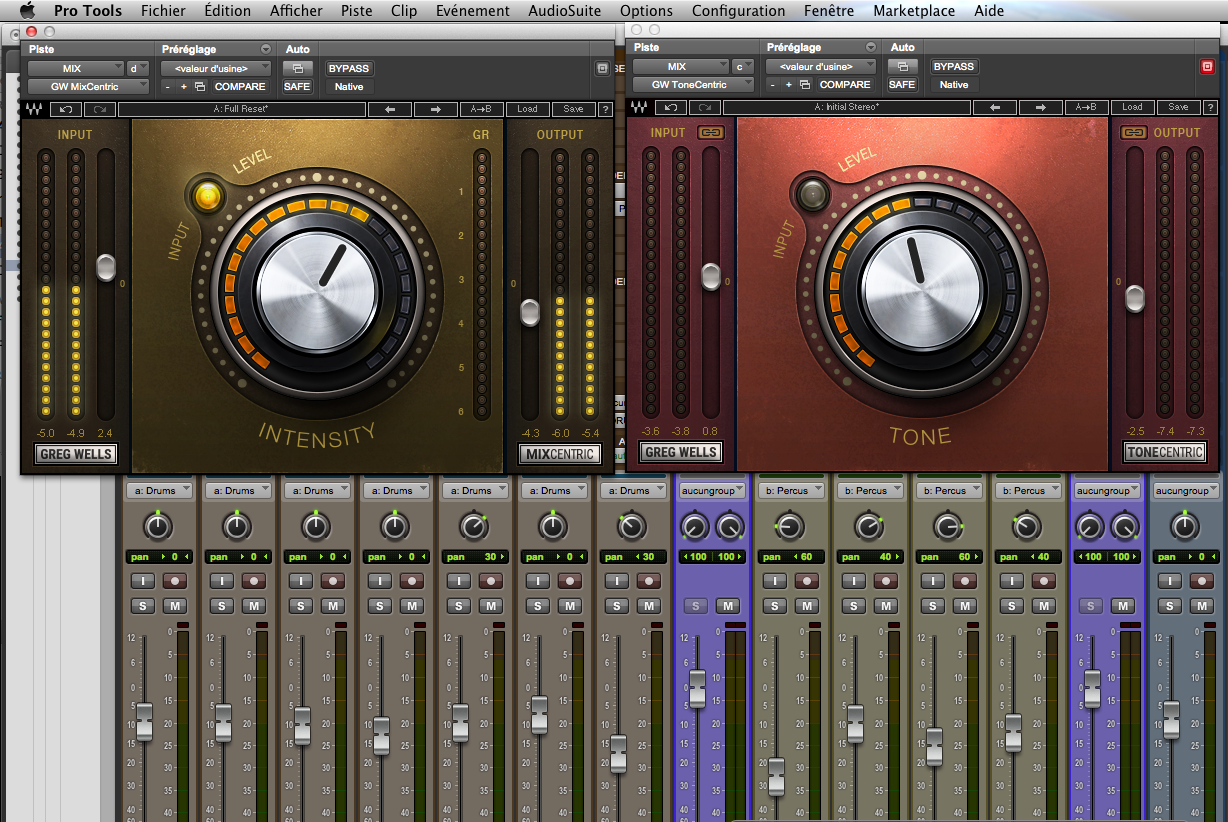Copy plugin settings in the ToneCentric window
The height and width of the screenshot is (822, 1228).
pyautogui.click(x=805, y=85)
